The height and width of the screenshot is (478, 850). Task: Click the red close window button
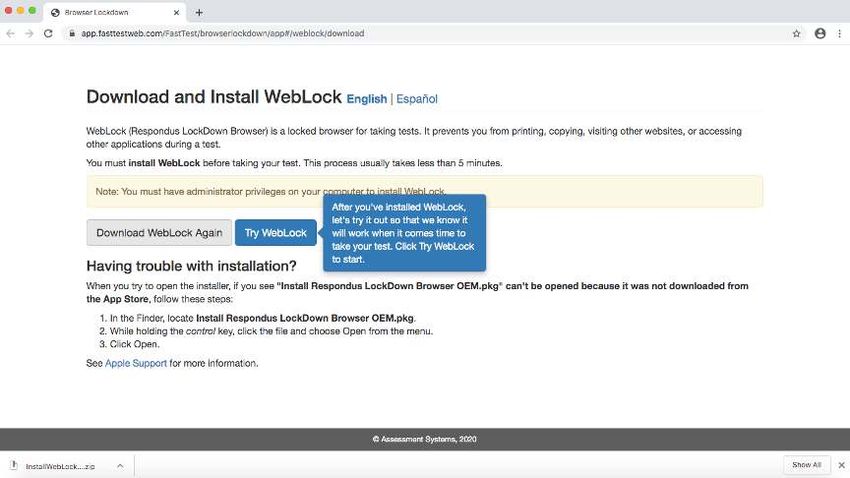click(9, 11)
